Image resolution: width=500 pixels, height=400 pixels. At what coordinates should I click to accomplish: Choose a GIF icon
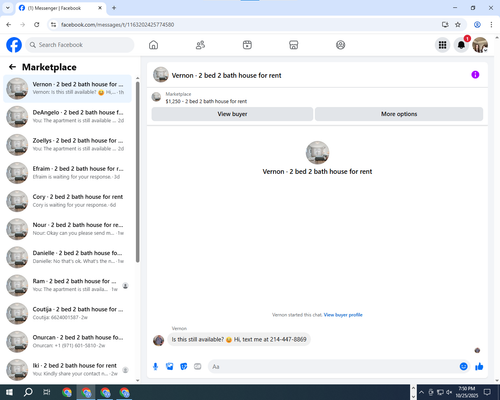(198, 367)
